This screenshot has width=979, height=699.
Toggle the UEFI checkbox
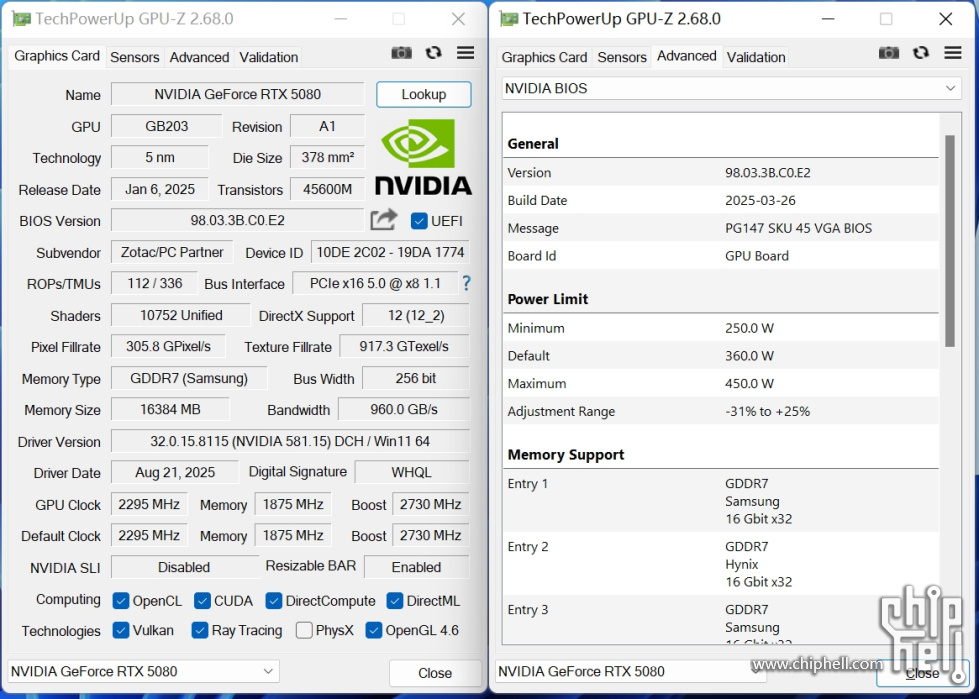point(419,221)
